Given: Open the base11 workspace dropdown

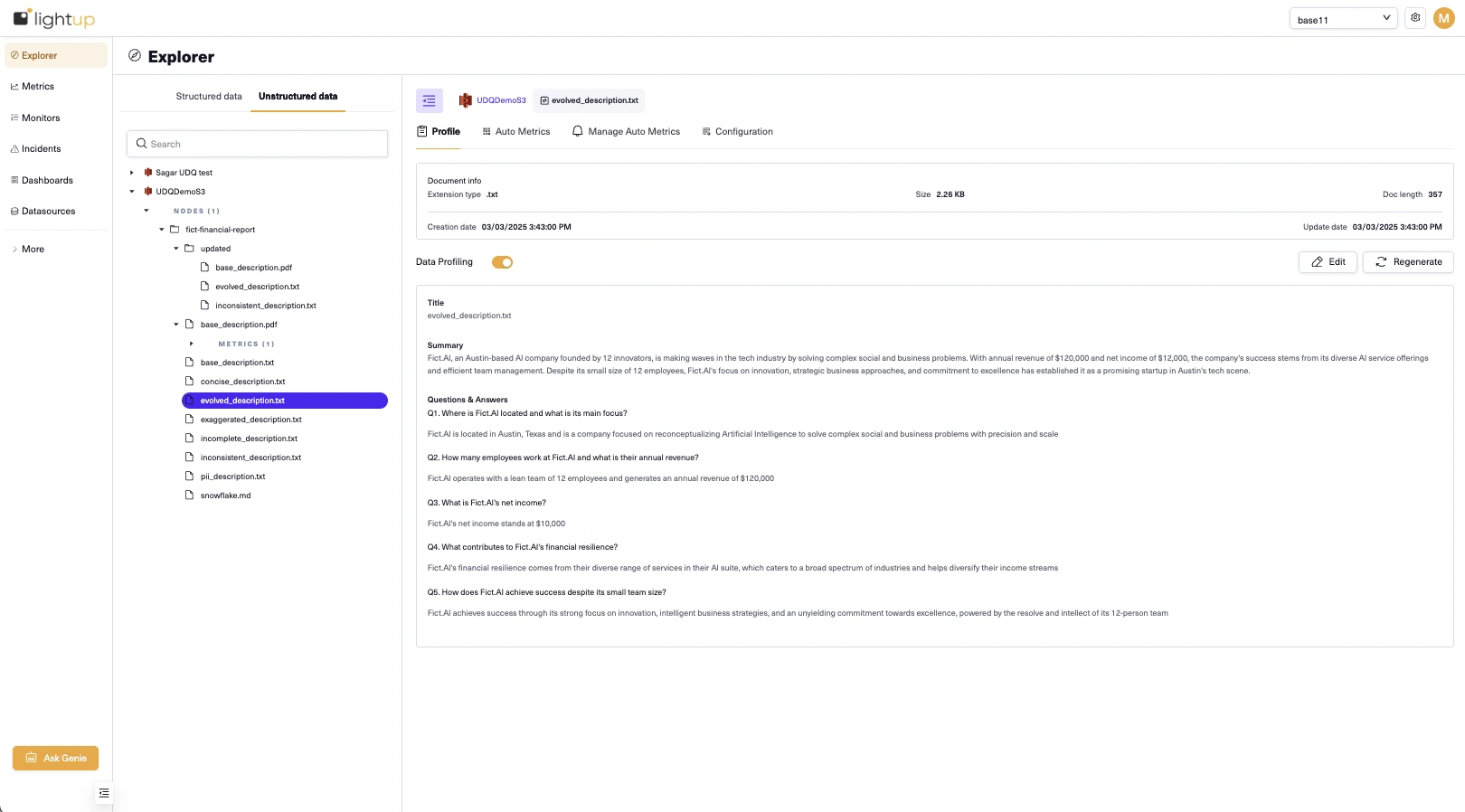Looking at the screenshot, I should 1343,19.
